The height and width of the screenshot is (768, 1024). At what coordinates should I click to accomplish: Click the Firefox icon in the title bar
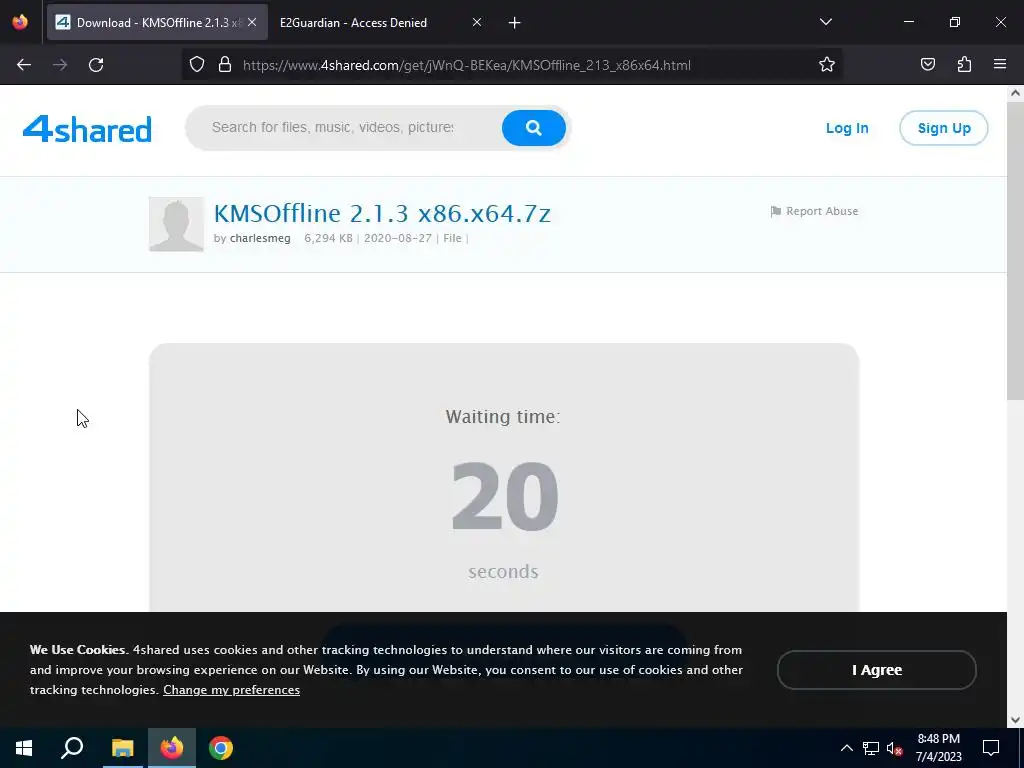(20, 22)
